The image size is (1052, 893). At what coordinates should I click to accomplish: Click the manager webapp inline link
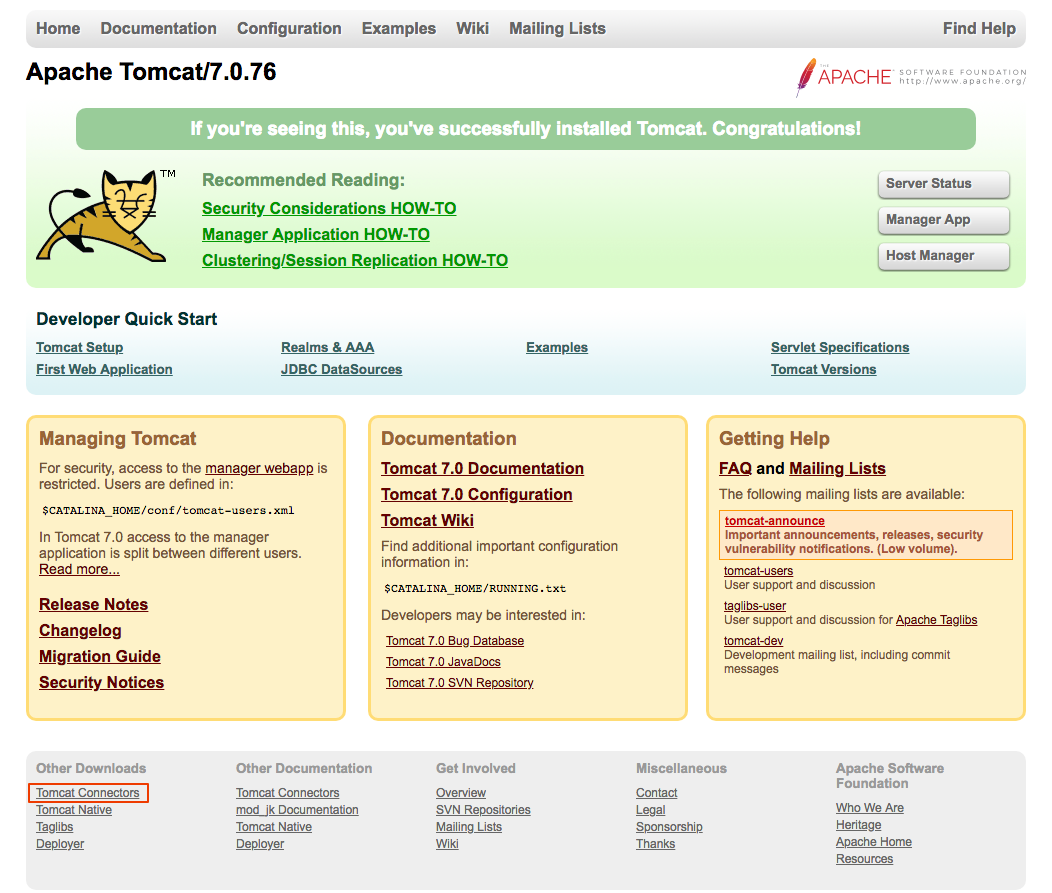pyautogui.click(x=259, y=468)
